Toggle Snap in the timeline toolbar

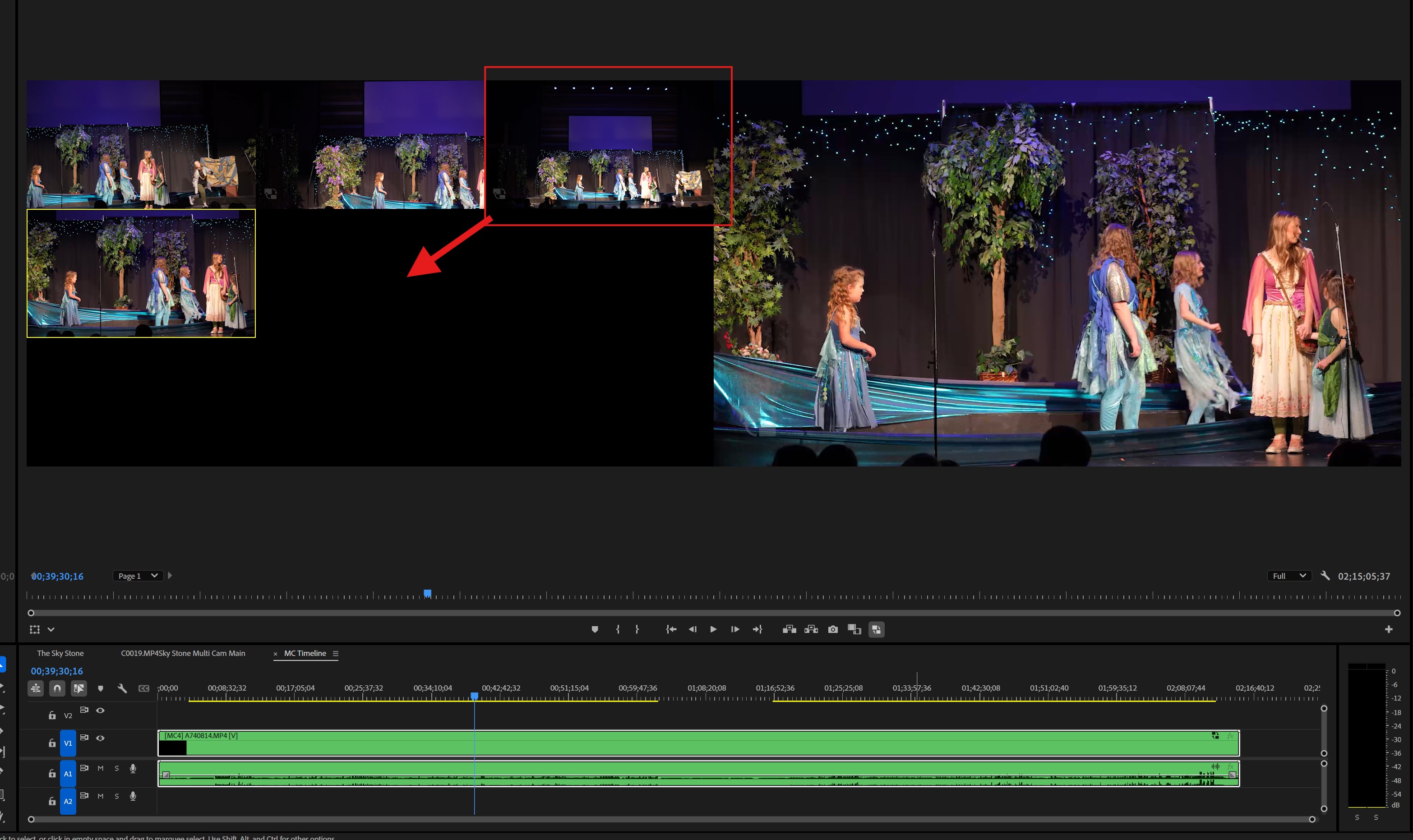pos(57,689)
